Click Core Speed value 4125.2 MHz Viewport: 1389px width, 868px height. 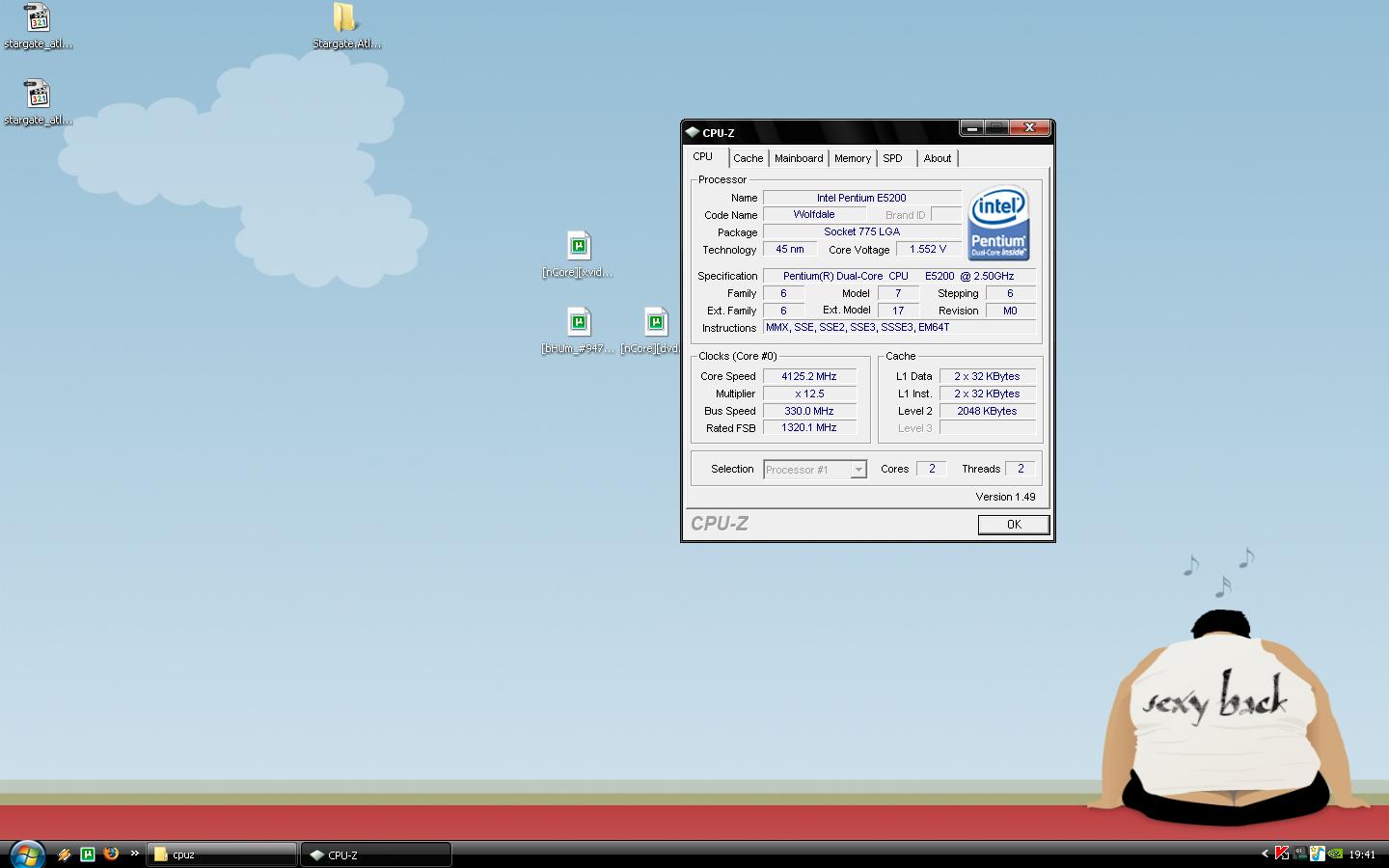tap(809, 377)
